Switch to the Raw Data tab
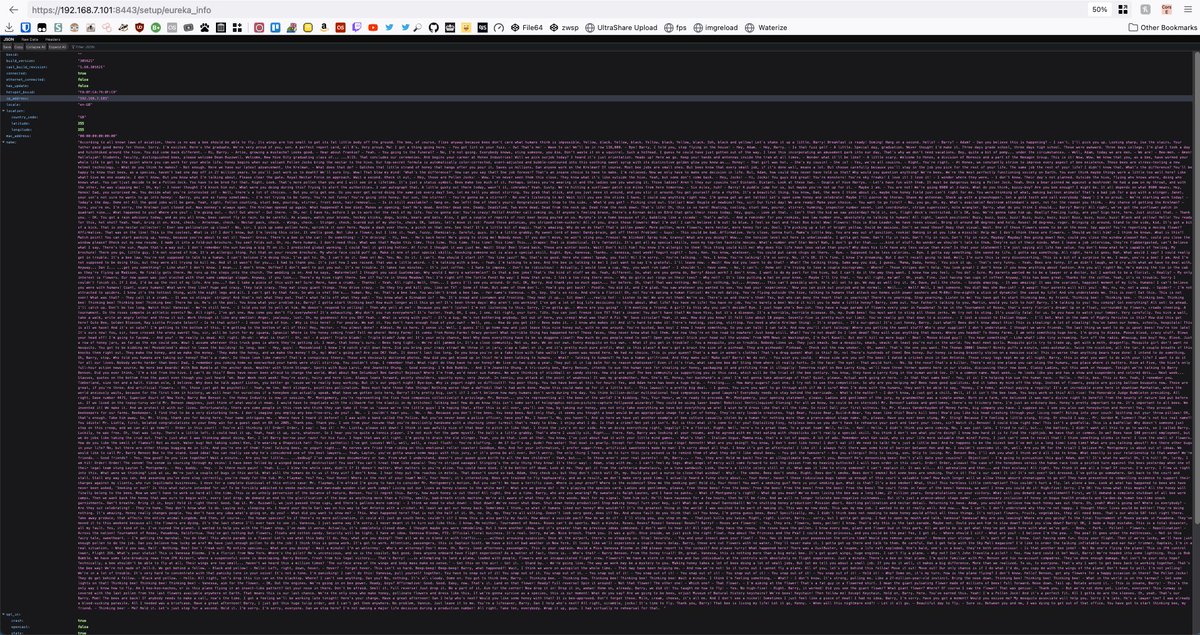The width and height of the screenshot is (1200, 635). pyautogui.click(x=30, y=39)
